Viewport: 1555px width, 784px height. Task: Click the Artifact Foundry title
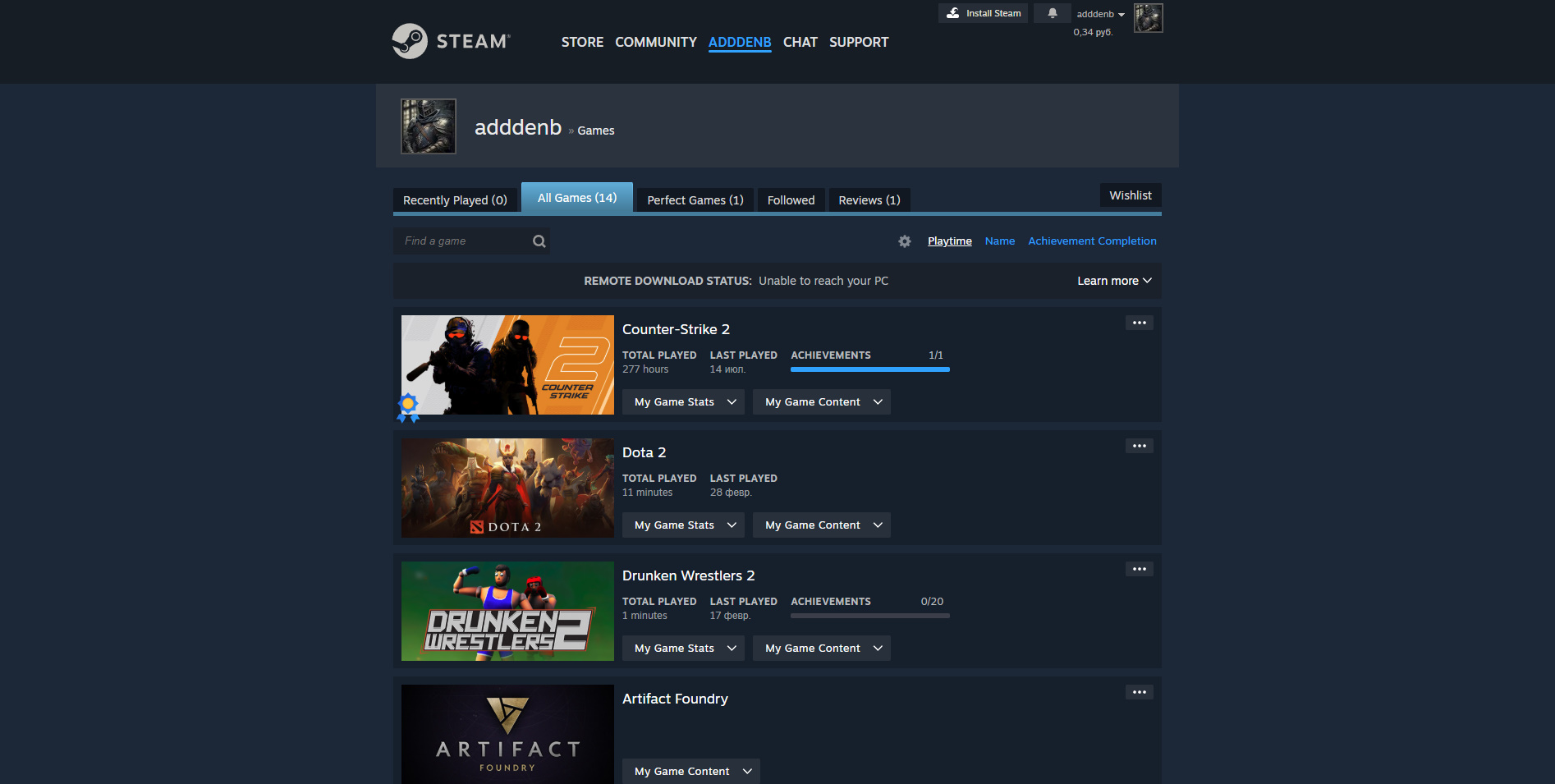(675, 699)
